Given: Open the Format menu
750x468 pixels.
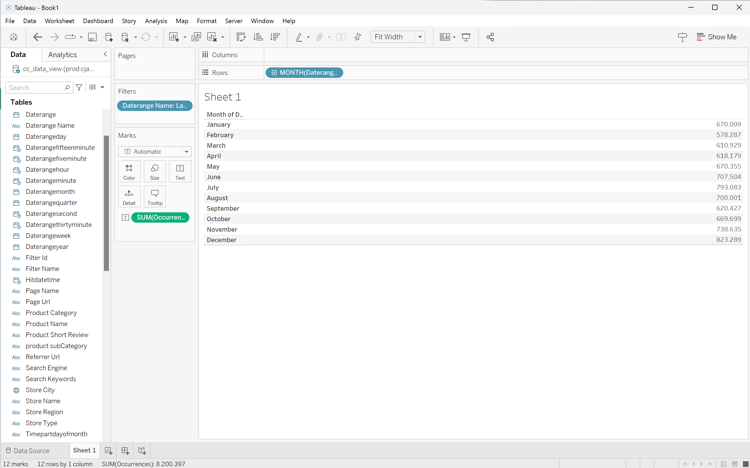Looking at the screenshot, I should point(207,21).
